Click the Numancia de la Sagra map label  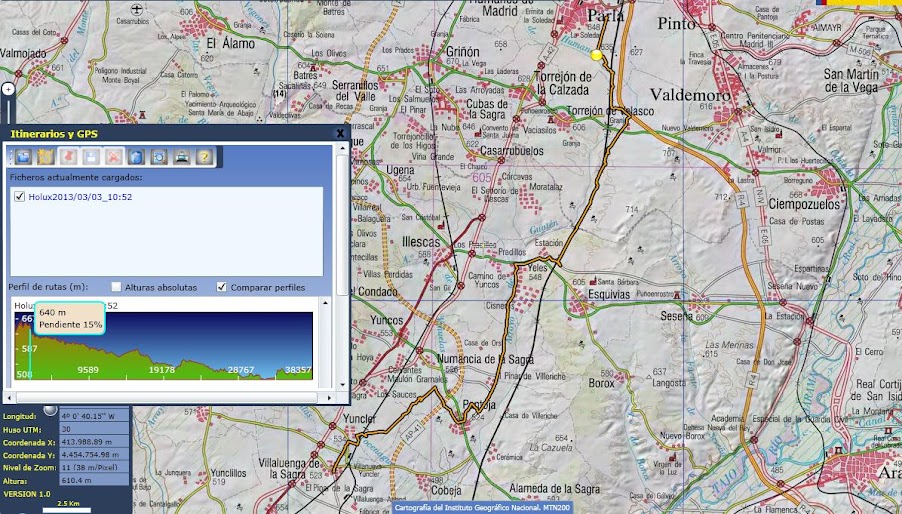(x=485, y=359)
